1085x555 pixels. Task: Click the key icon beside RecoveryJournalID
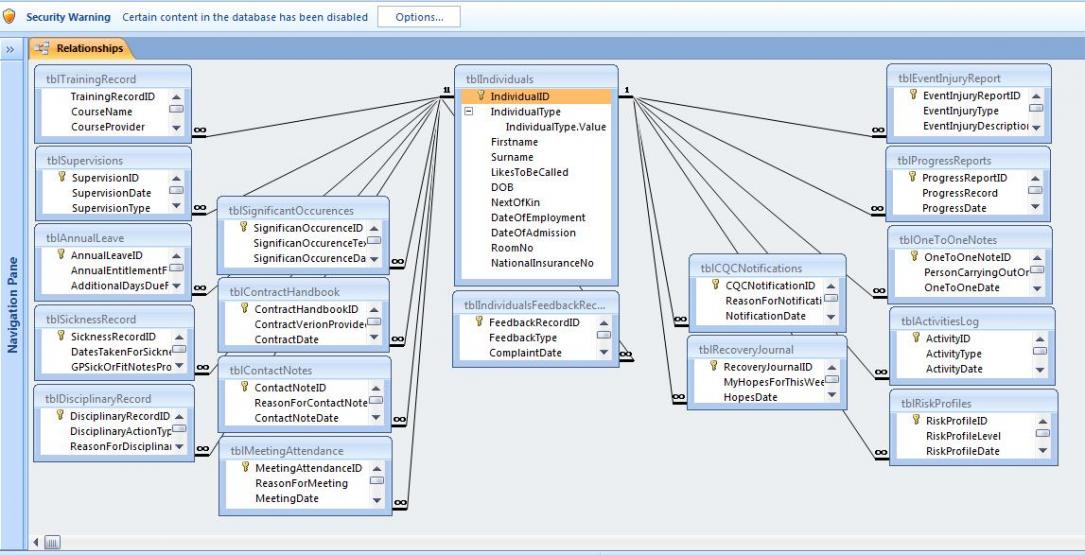tap(713, 366)
